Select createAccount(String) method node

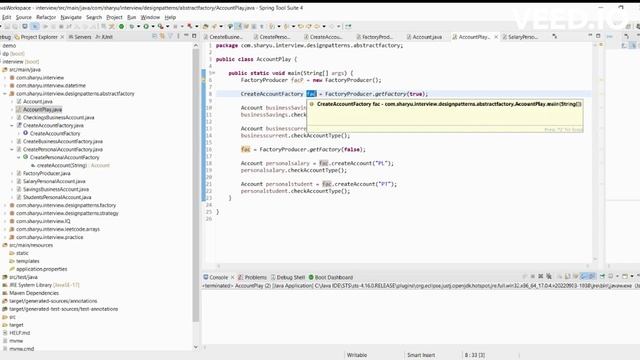(x=62, y=165)
